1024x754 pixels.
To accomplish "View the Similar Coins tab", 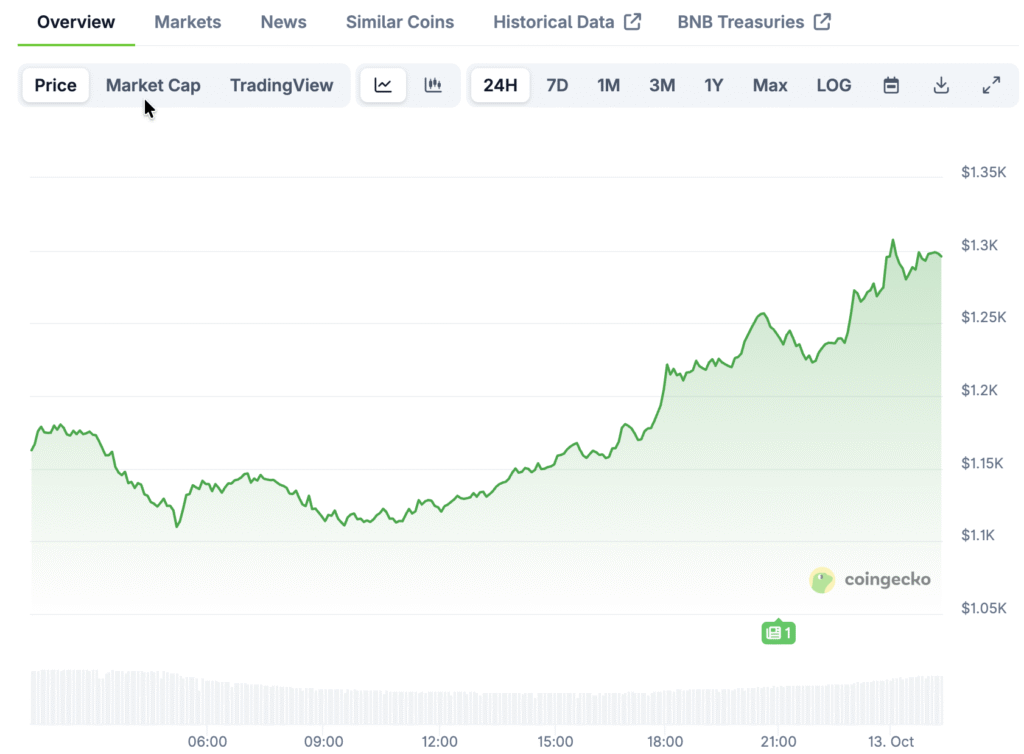I will [400, 22].
